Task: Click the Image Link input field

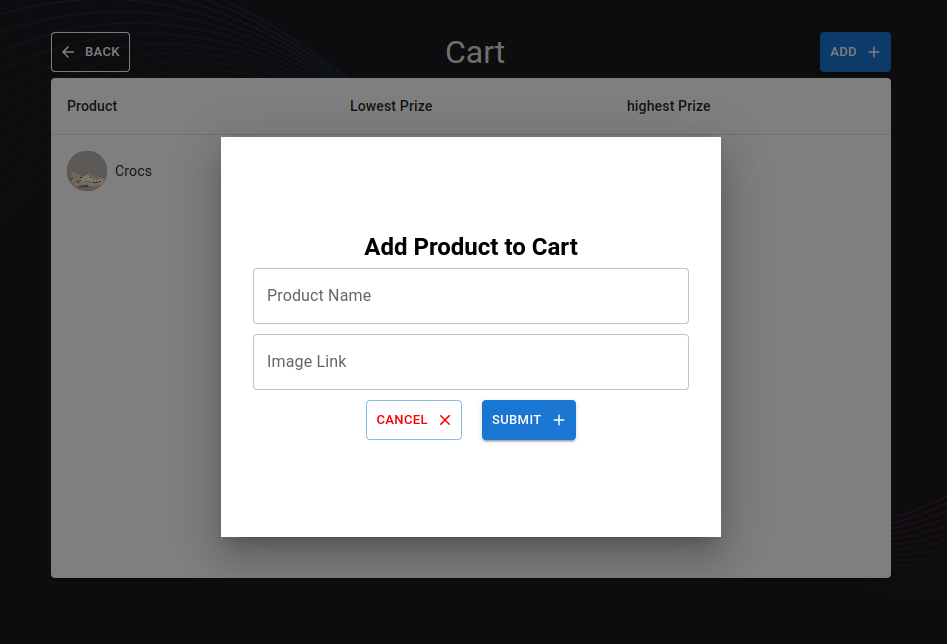Action: point(470,362)
